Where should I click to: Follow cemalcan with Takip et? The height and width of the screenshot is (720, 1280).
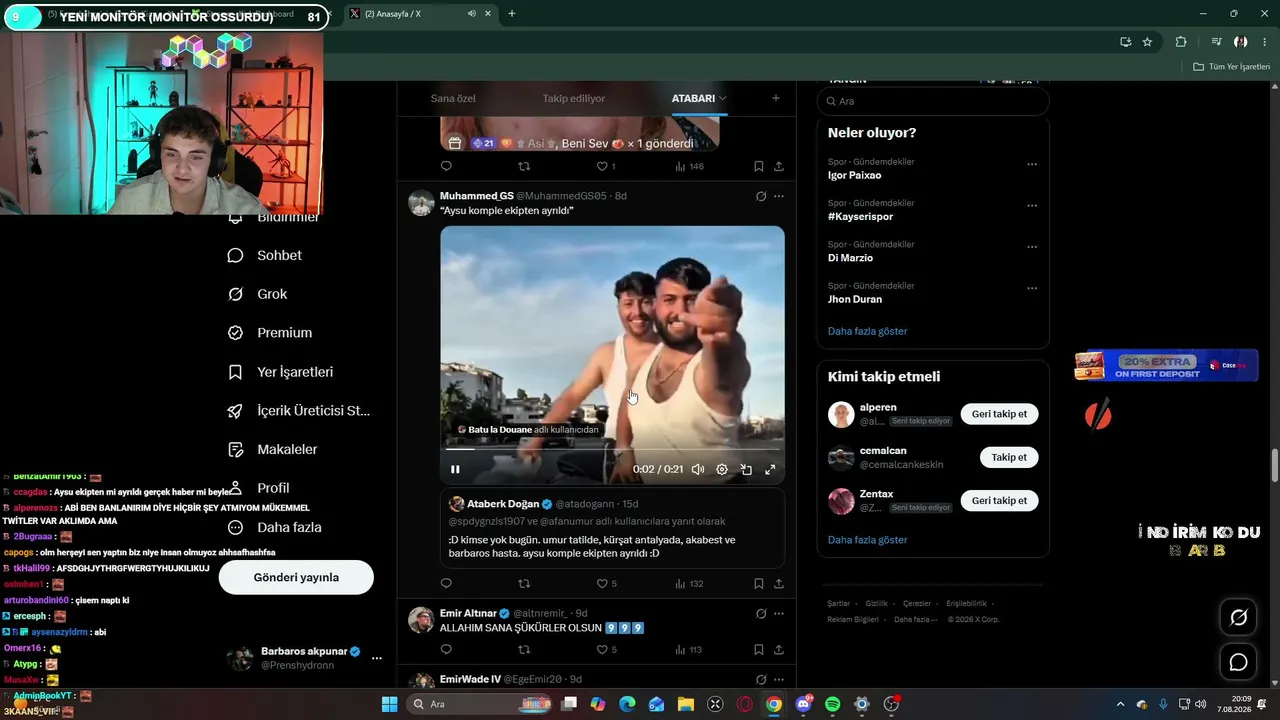coord(1009,457)
